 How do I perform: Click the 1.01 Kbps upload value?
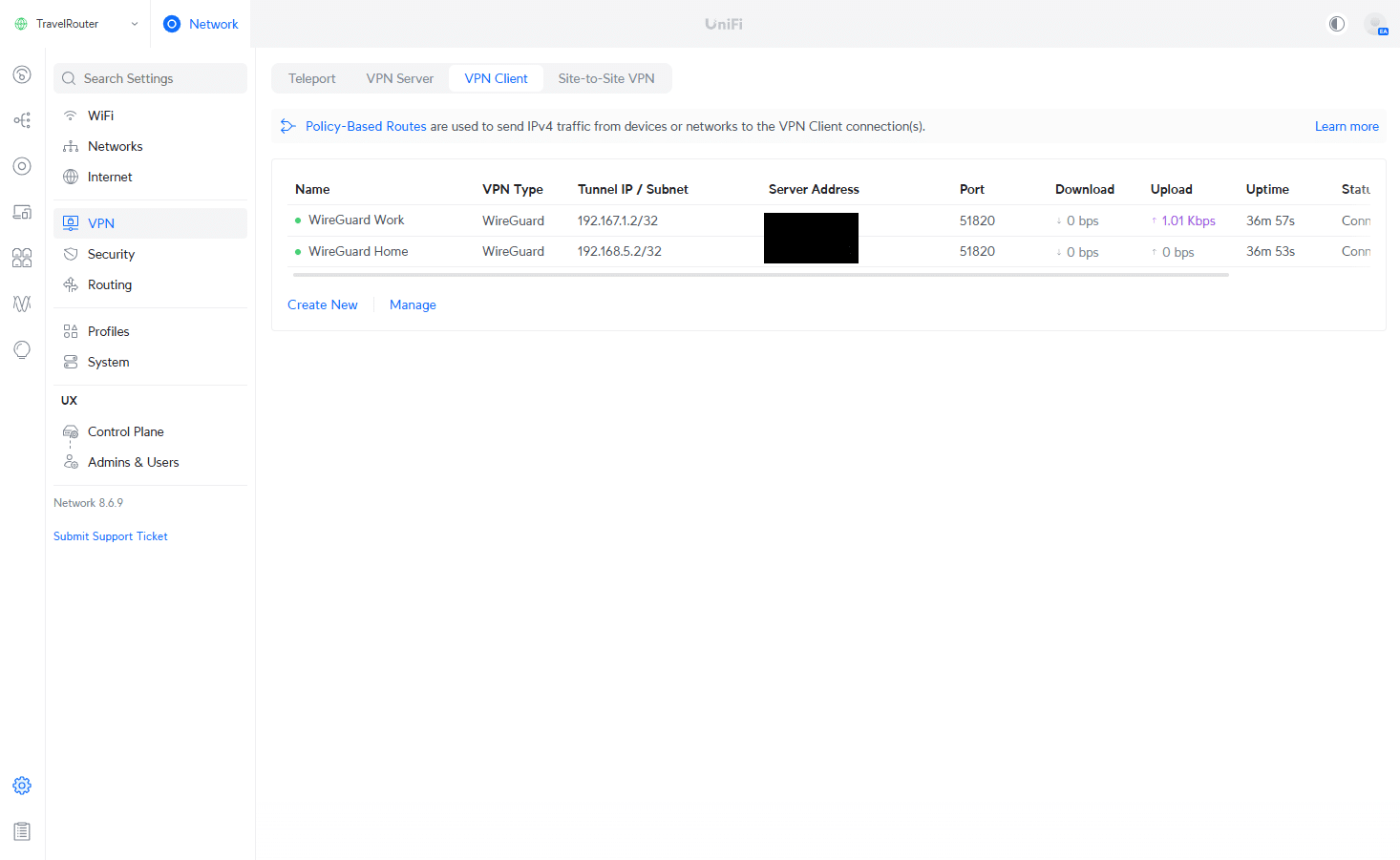[x=1188, y=220]
